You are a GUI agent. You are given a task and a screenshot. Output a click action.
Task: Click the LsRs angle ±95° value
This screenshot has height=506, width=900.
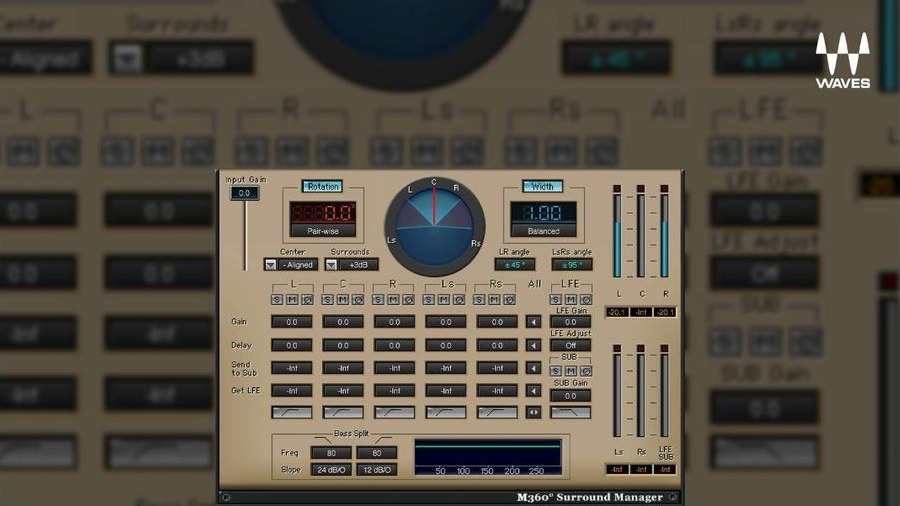click(x=572, y=264)
